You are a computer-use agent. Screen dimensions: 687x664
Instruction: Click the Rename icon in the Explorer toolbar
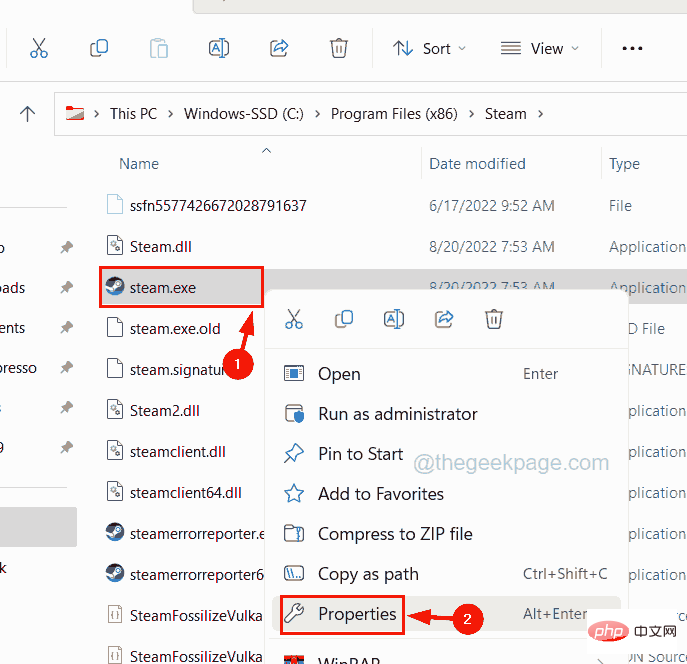(x=219, y=48)
